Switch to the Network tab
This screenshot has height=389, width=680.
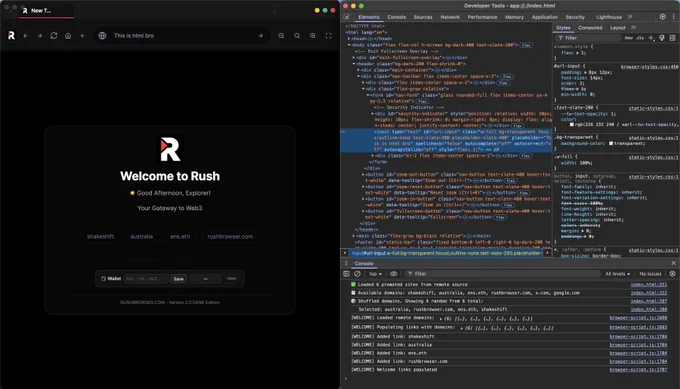coord(450,17)
